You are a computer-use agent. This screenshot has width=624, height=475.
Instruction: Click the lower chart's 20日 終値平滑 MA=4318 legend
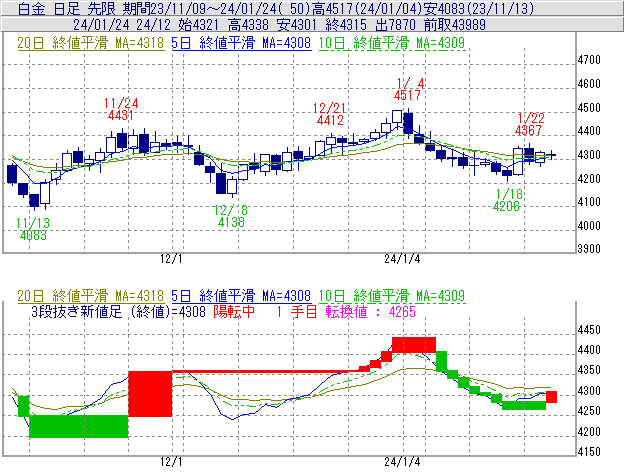point(91,296)
